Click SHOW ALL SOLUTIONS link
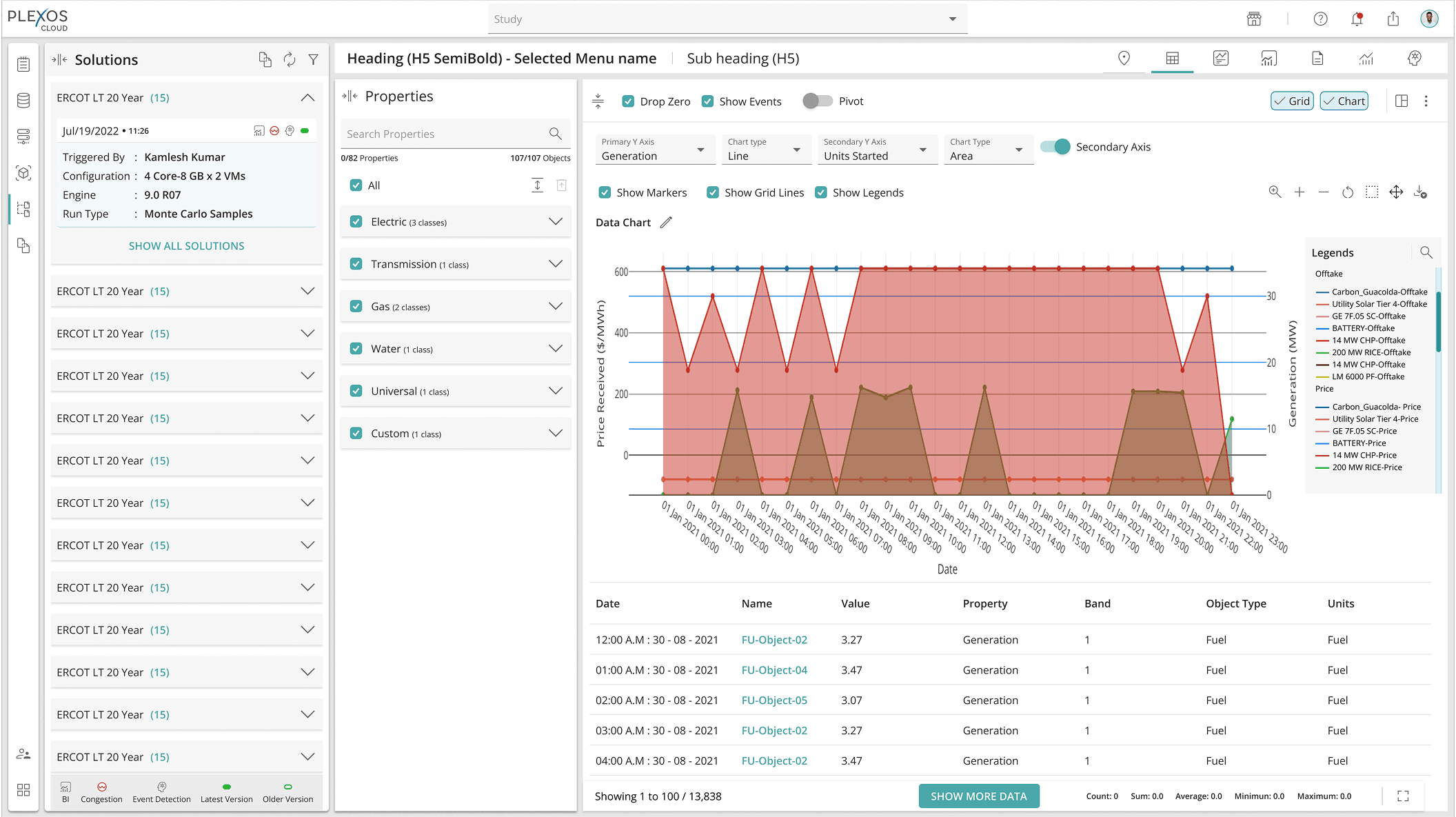This screenshot has height=817, width=1456. [186, 246]
